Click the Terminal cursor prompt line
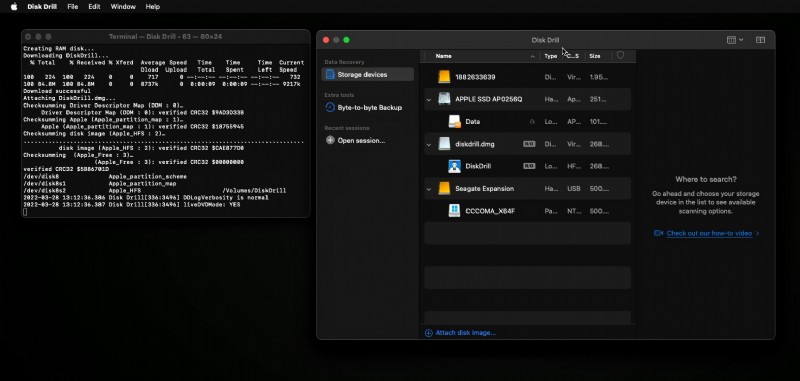 click(x=25, y=212)
